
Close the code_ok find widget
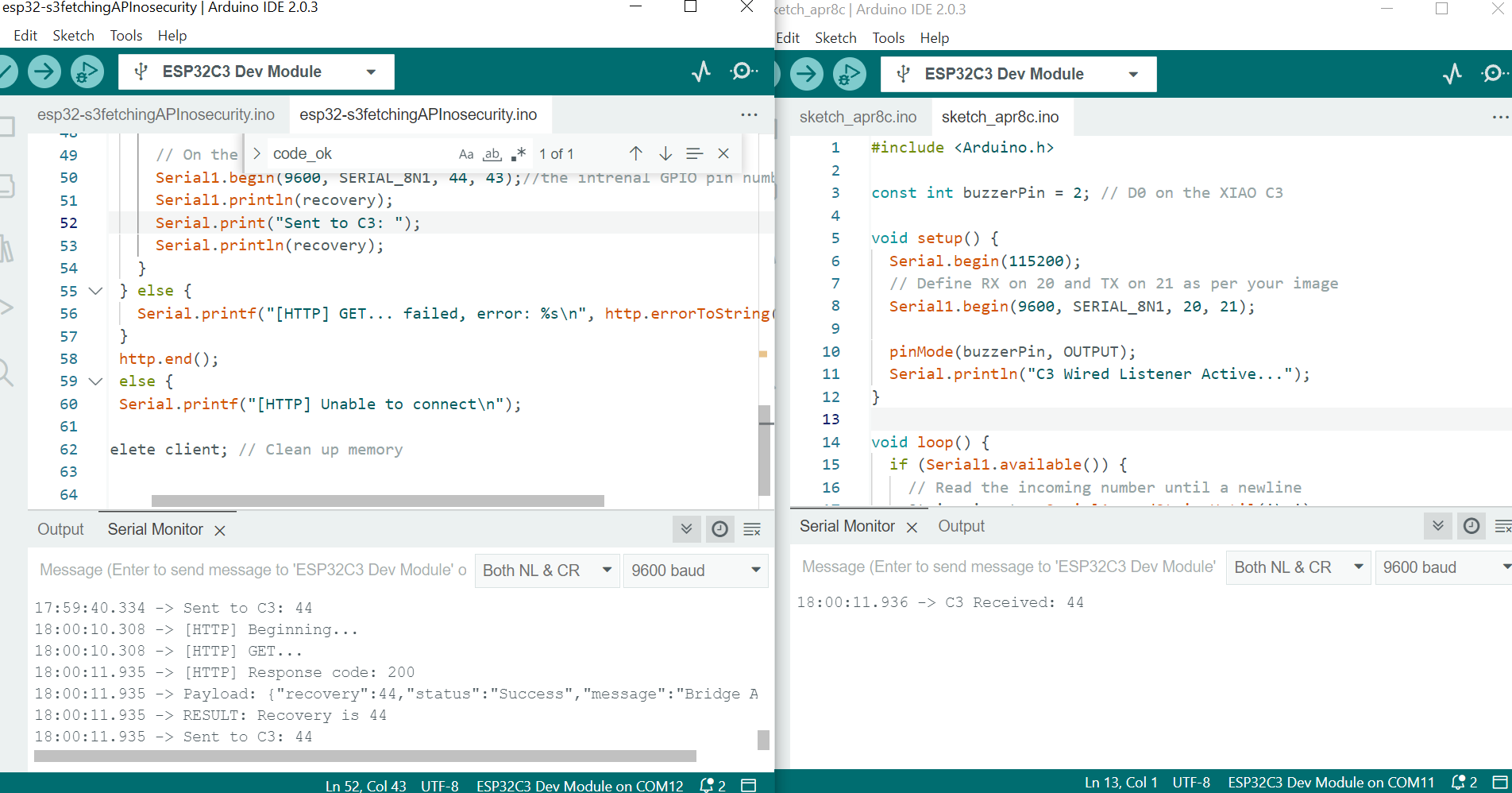tap(723, 153)
